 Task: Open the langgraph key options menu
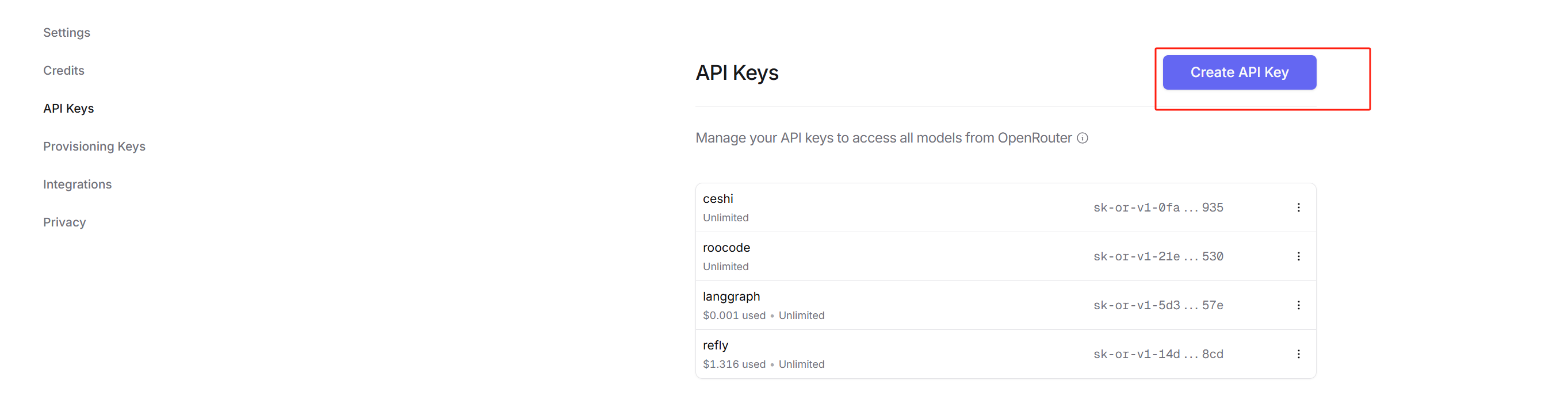click(x=1298, y=305)
